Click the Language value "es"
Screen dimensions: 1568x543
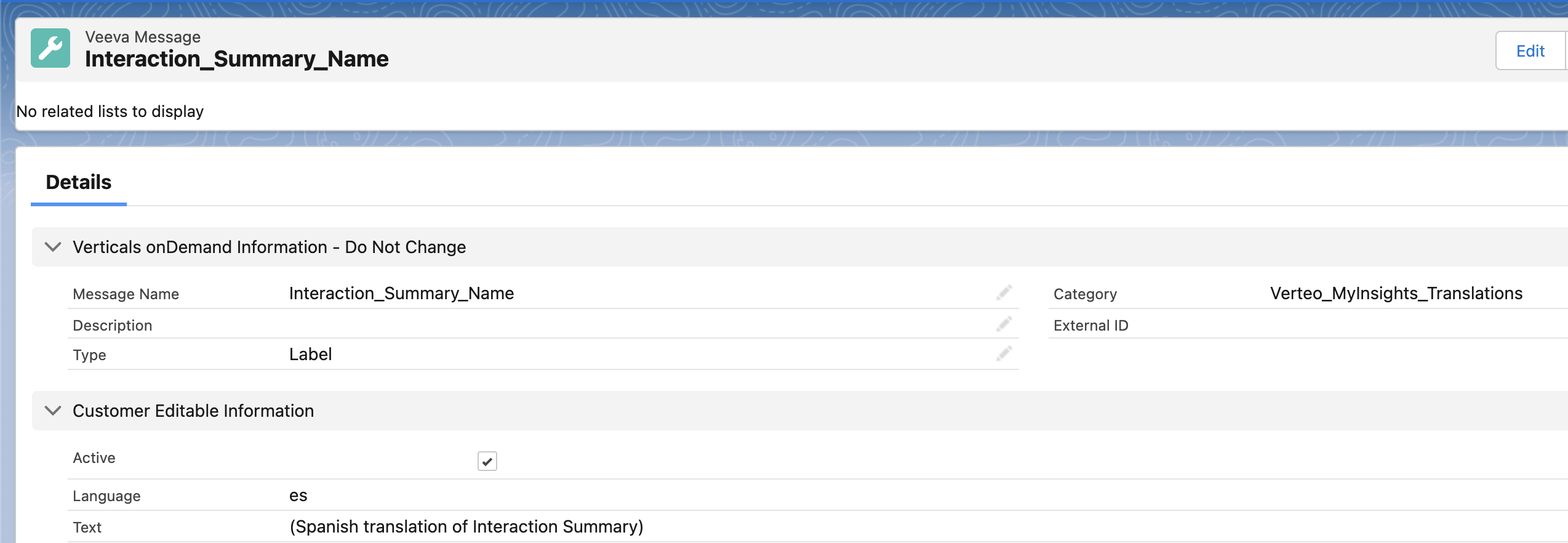click(298, 496)
